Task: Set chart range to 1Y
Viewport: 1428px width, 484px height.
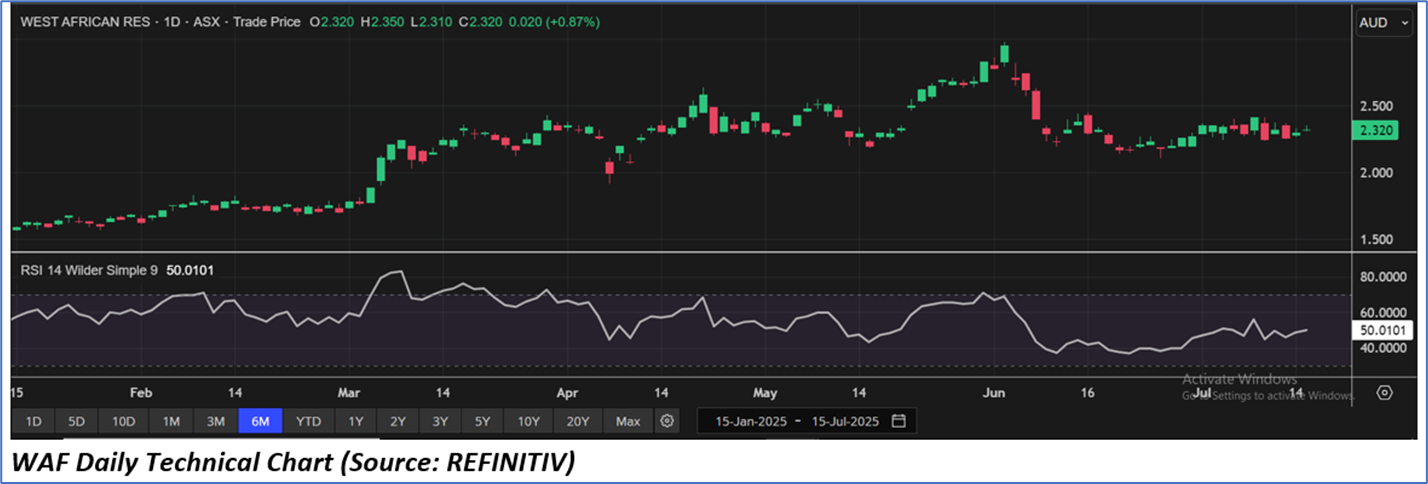Action: (x=356, y=421)
